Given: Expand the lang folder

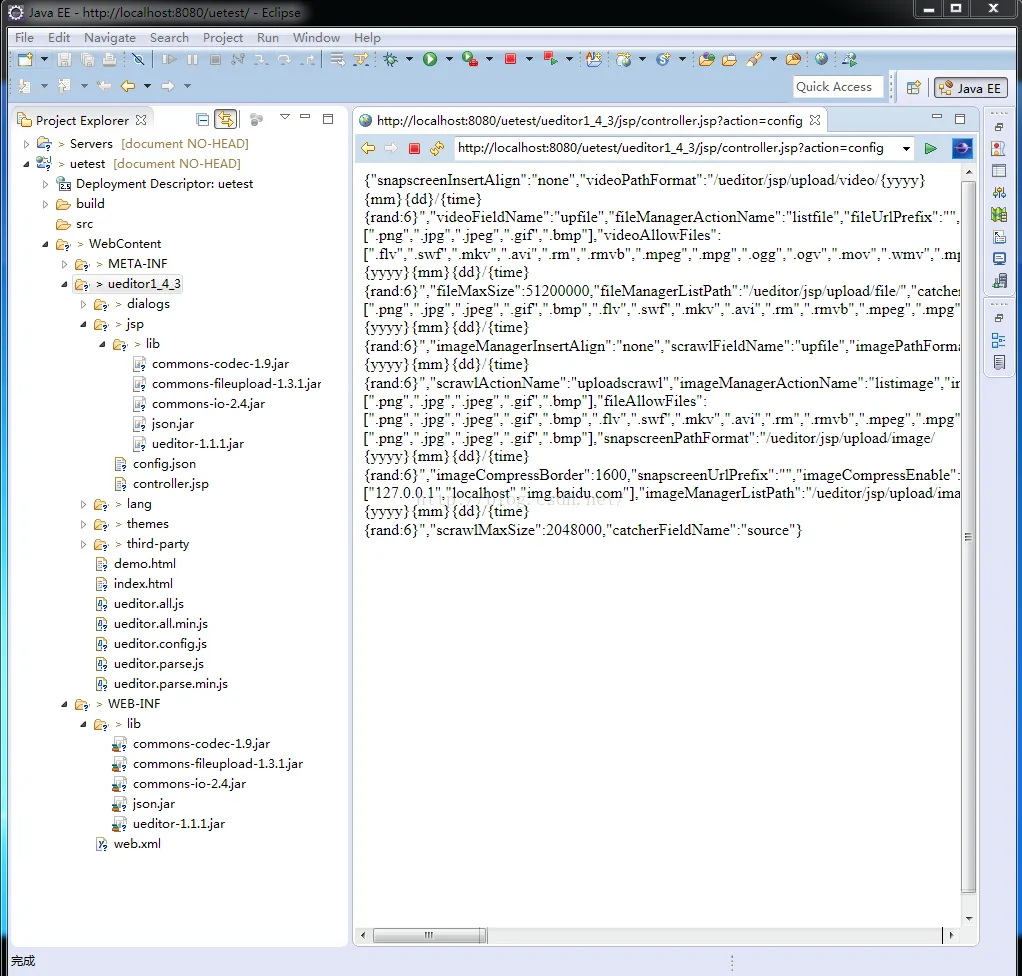Looking at the screenshot, I should (84, 504).
